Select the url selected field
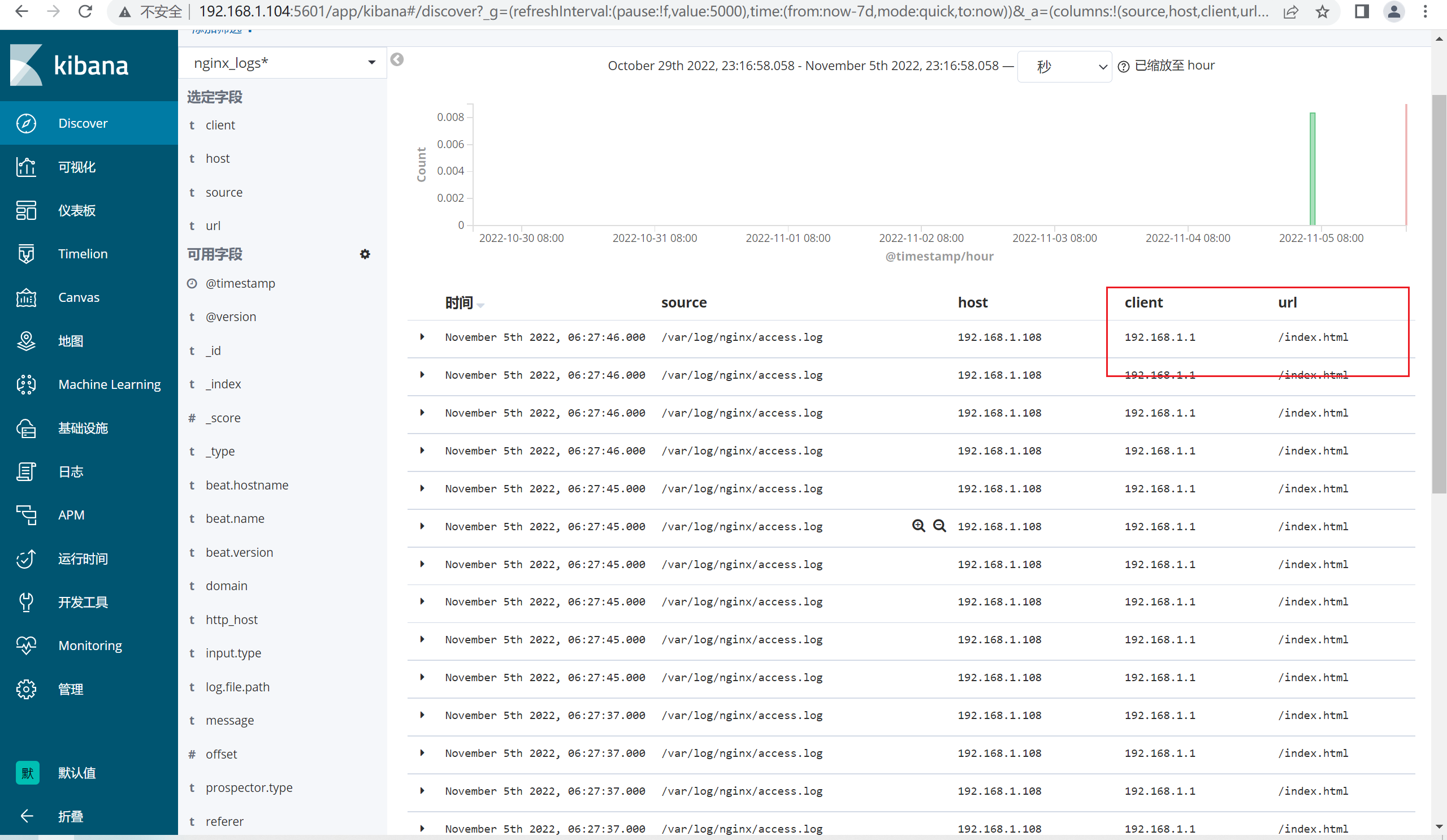Image resolution: width=1447 pixels, height=840 pixels. point(213,226)
